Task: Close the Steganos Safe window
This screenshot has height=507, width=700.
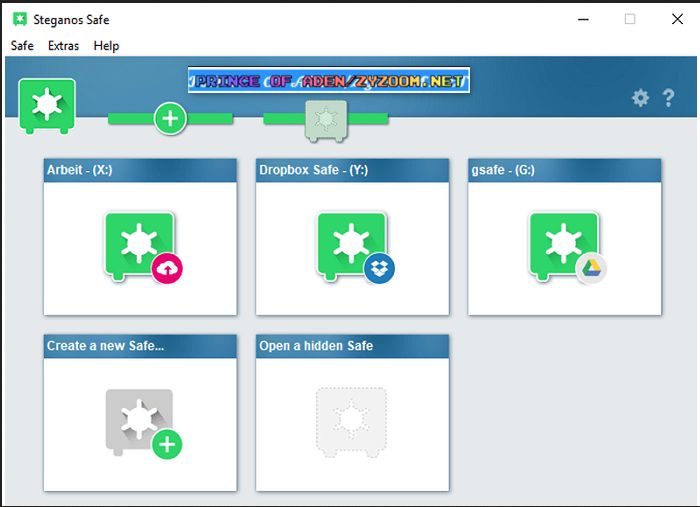Action: 677,19
